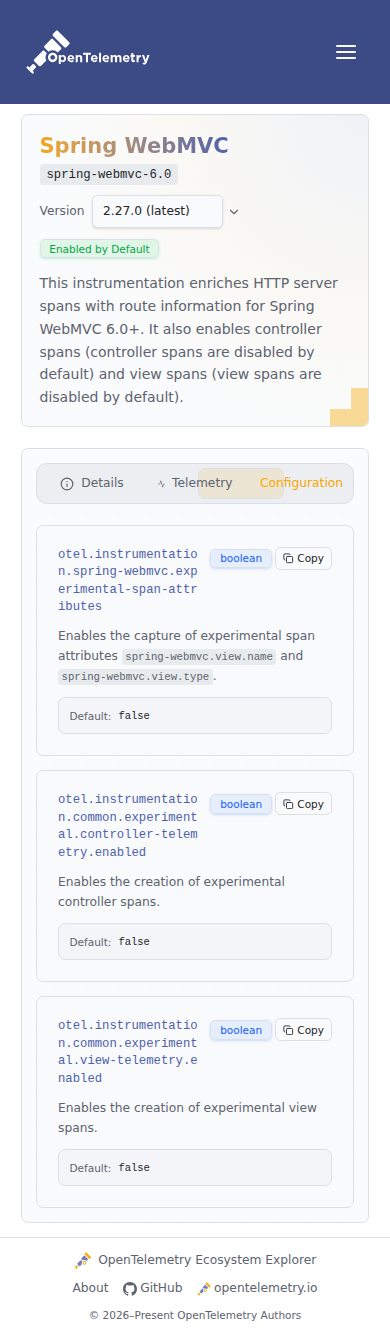Copy the view-telemetry.enabled property name
The height and width of the screenshot is (1336, 390).
point(303,1030)
